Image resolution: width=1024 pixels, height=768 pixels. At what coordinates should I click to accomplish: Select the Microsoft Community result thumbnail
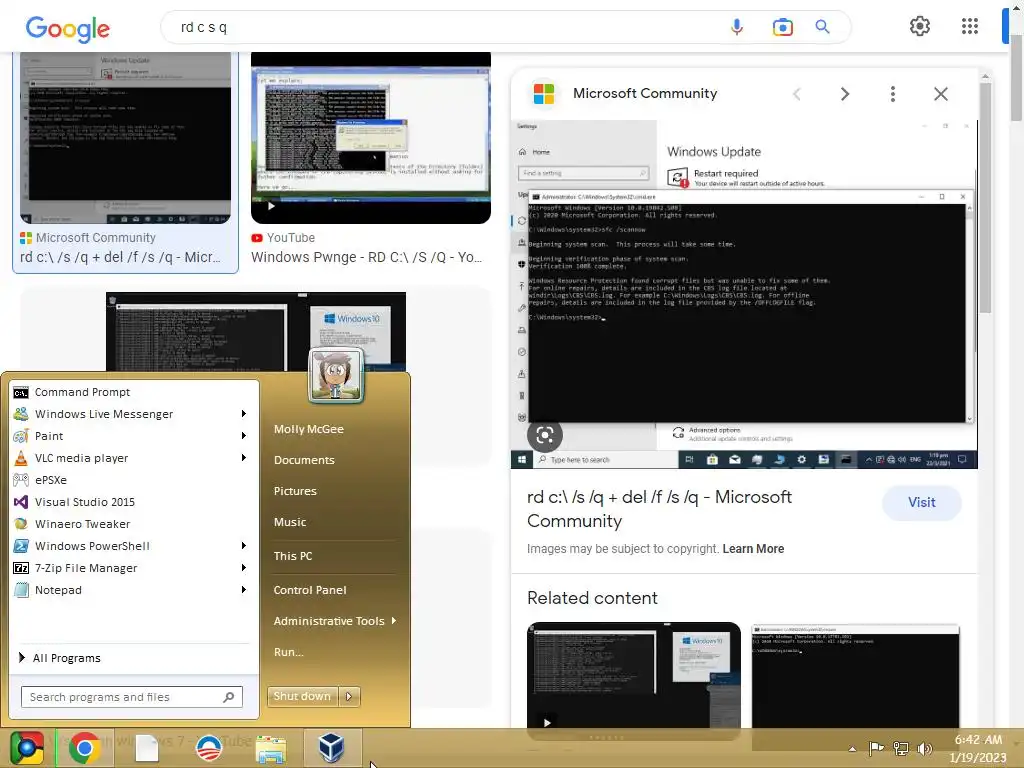125,138
